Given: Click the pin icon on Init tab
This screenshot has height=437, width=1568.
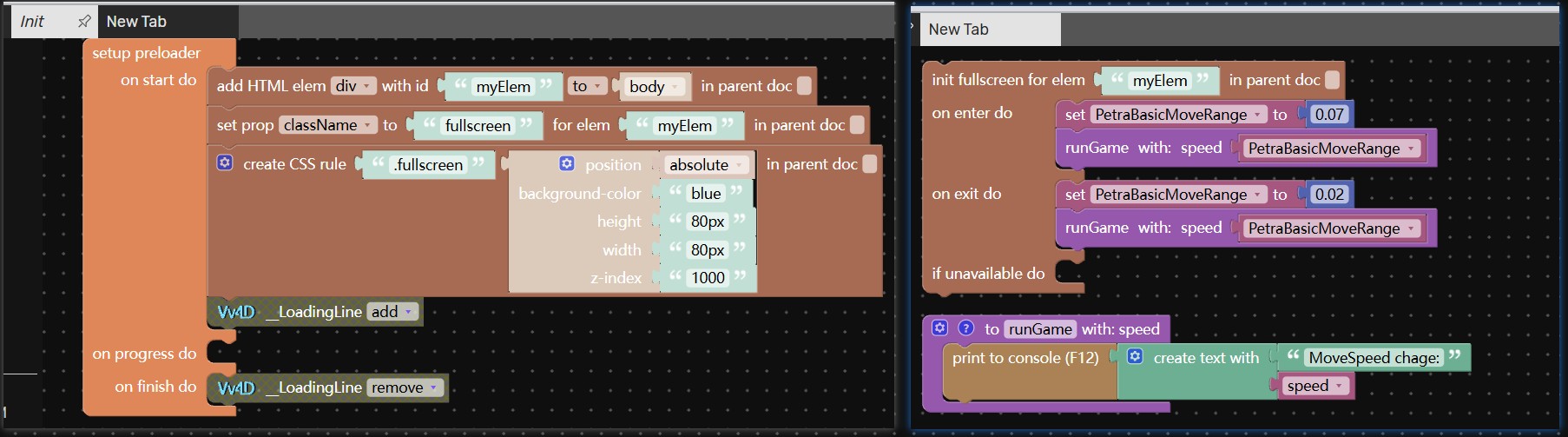Looking at the screenshot, I should pyautogui.click(x=83, y=22).
